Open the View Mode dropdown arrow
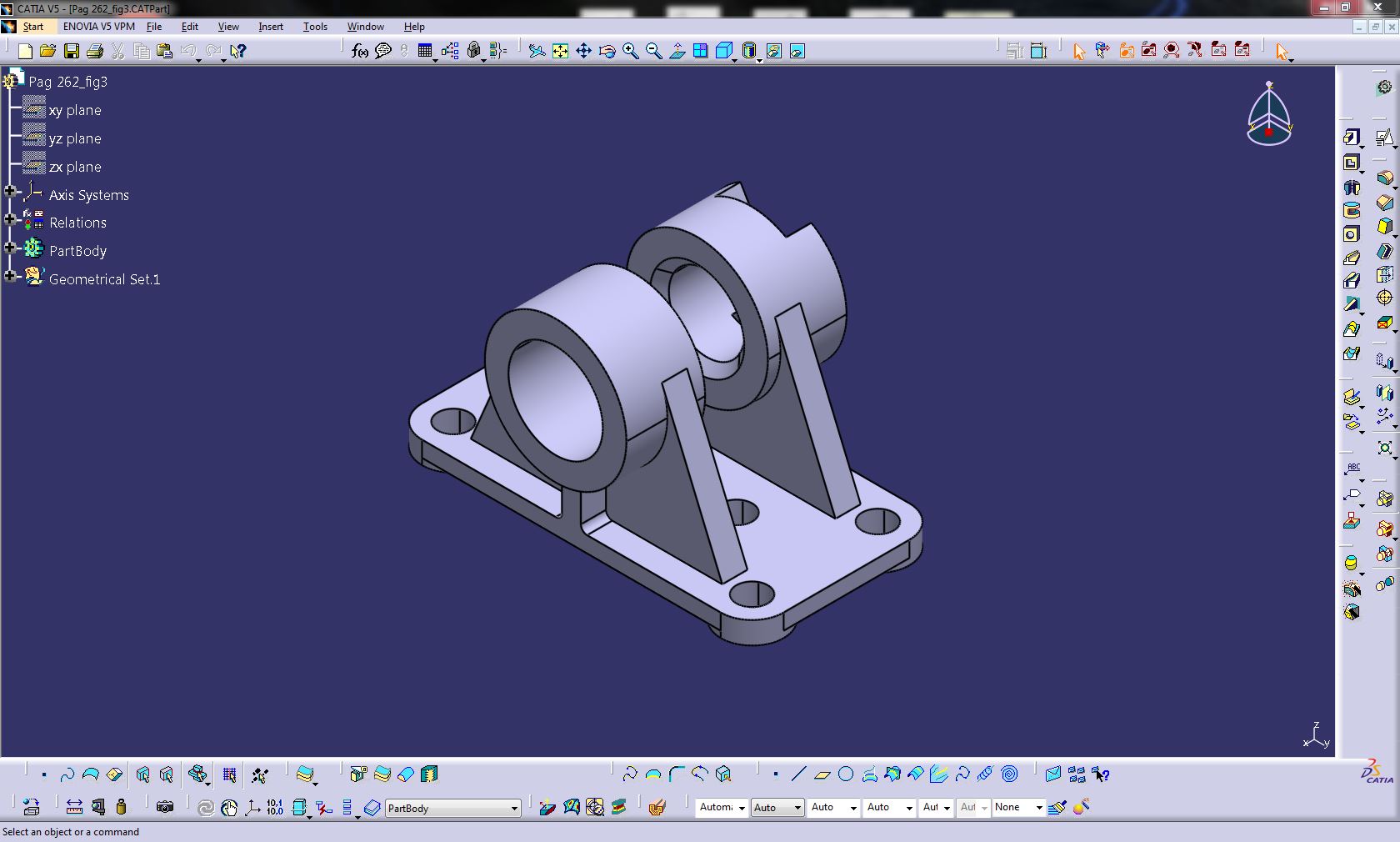 759,60
